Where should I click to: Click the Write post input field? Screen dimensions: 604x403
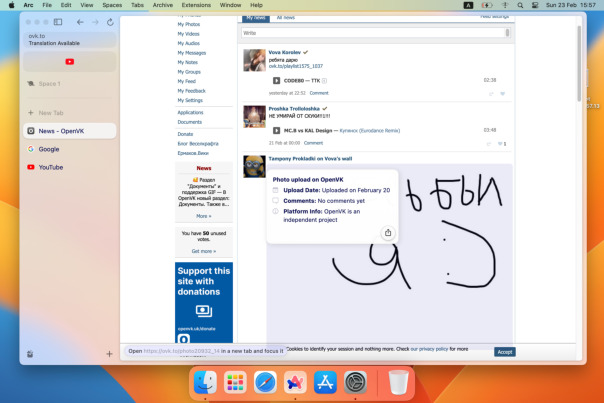click(x=375, y=33)
